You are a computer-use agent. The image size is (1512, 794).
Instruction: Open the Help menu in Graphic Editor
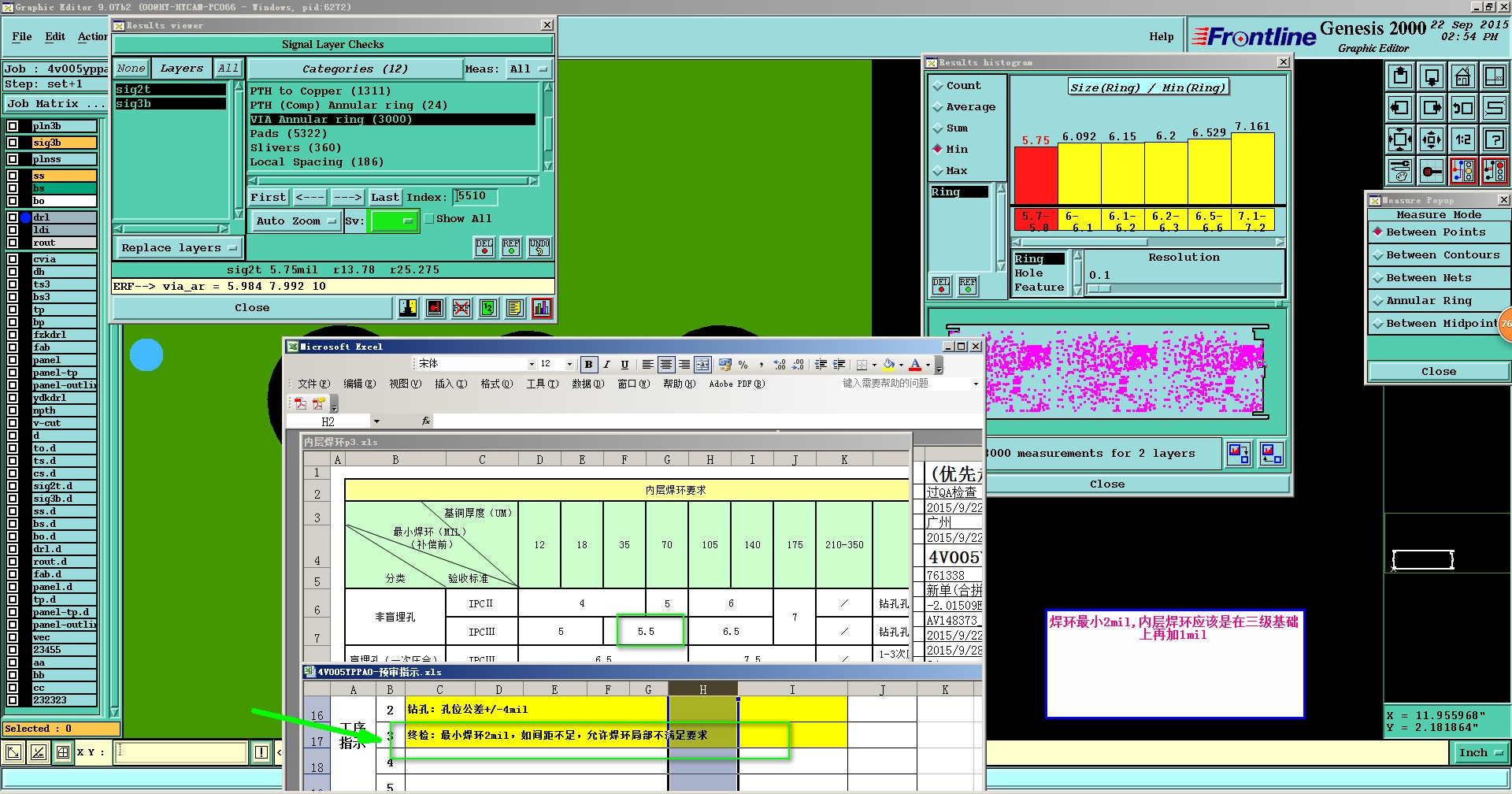pos(1161,36)
